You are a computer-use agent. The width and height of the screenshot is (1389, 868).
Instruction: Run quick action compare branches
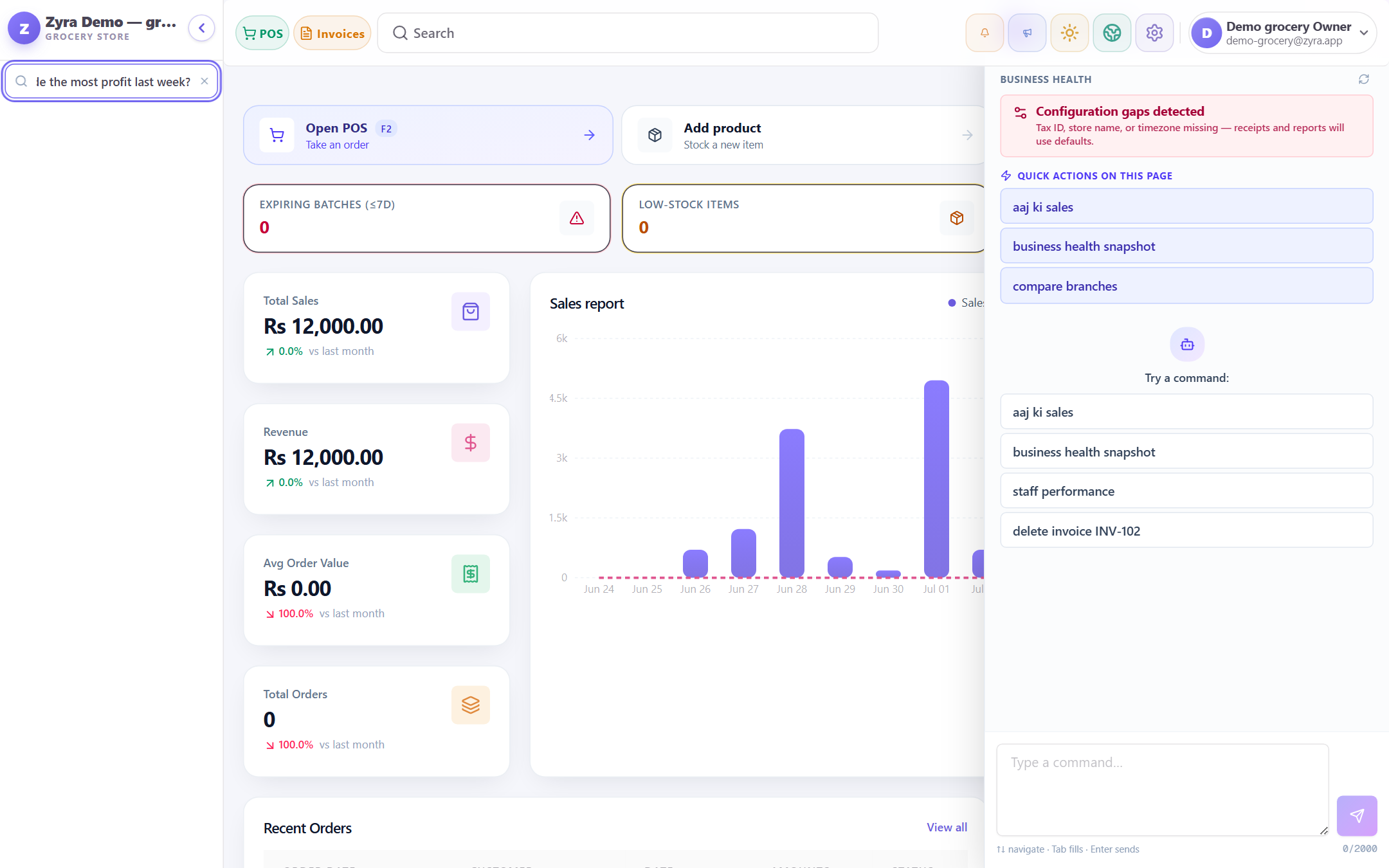(1186, 285)
